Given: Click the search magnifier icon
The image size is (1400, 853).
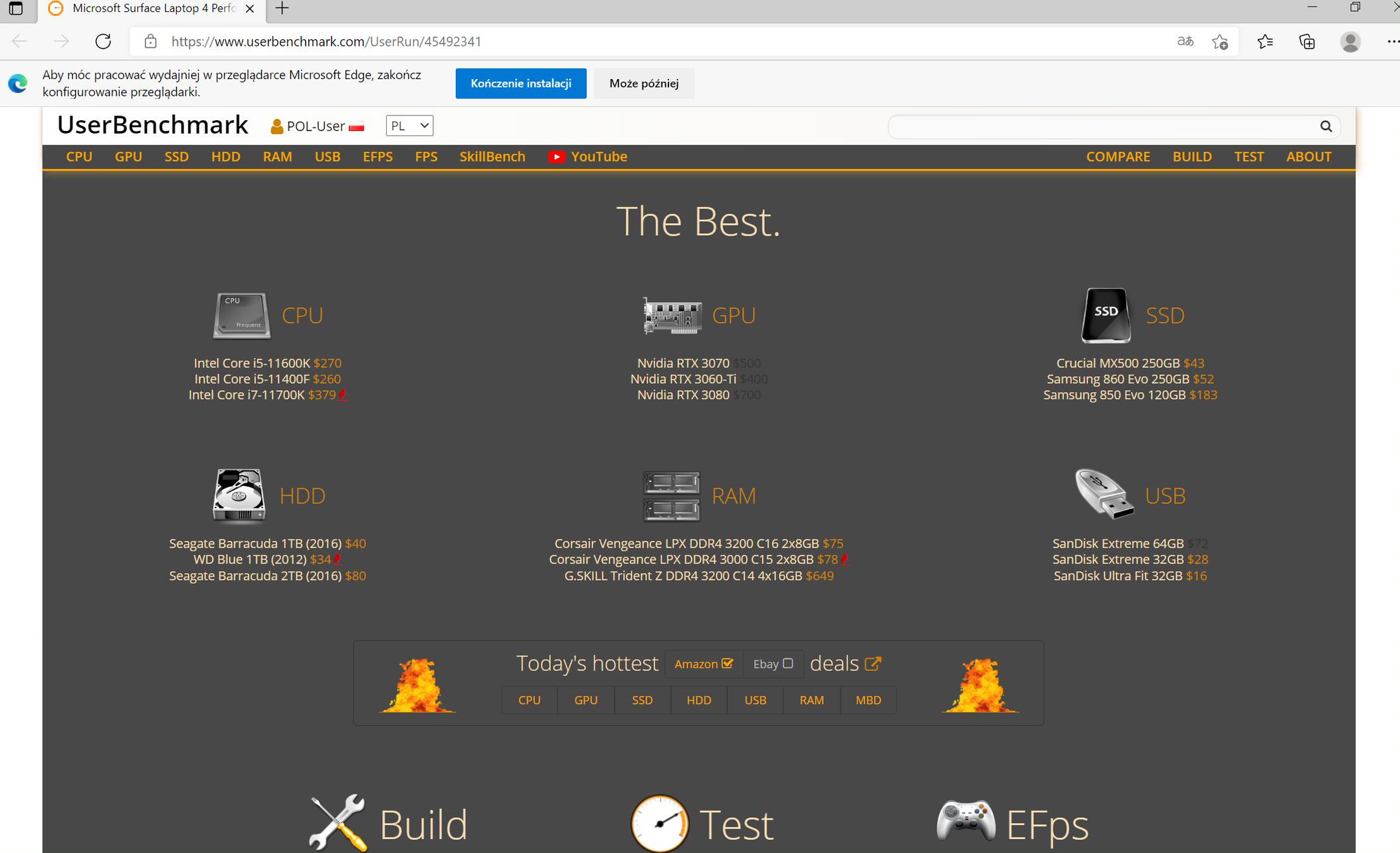Looking at the screenshot, I should [1326, 126].
